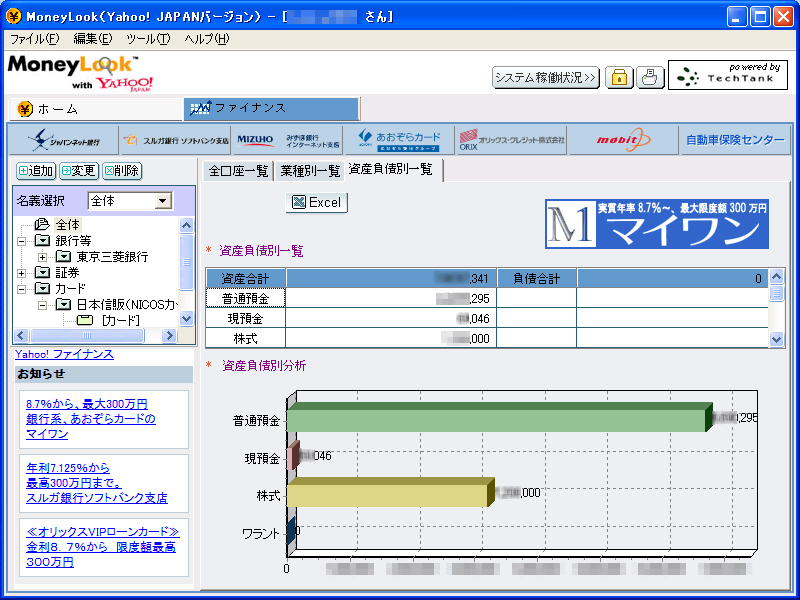
Task: Open the Suruga Bank SoftBank branch banner
Action: (176, 140)
